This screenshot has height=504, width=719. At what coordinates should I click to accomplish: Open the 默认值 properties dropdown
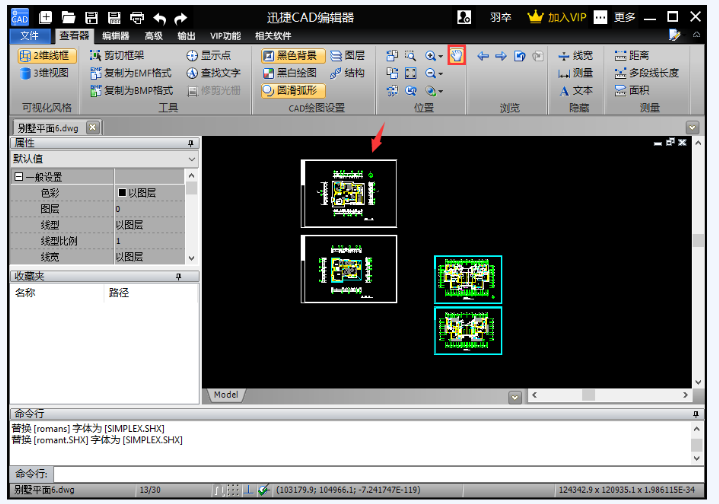pos(100,159)
